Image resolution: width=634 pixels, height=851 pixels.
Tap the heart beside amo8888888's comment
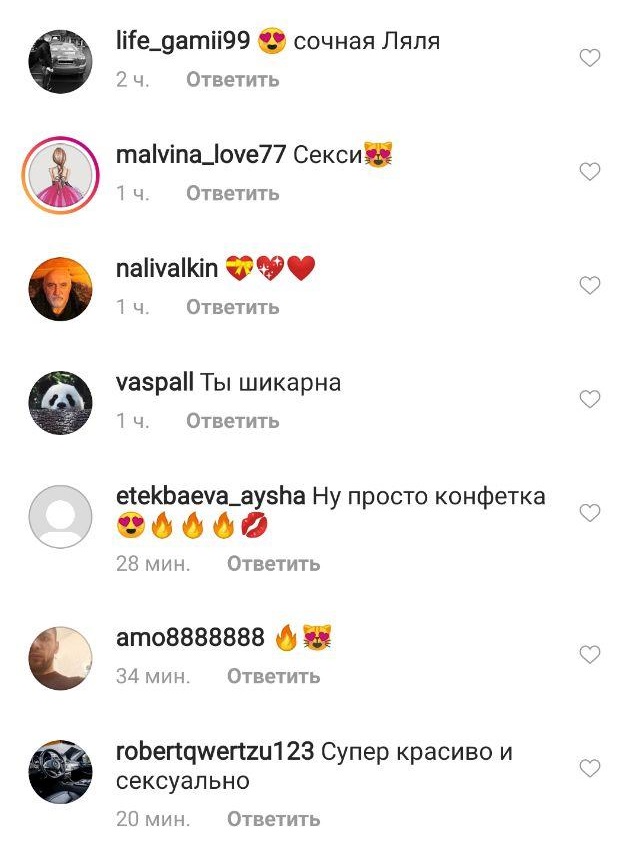tap(589, 655)
